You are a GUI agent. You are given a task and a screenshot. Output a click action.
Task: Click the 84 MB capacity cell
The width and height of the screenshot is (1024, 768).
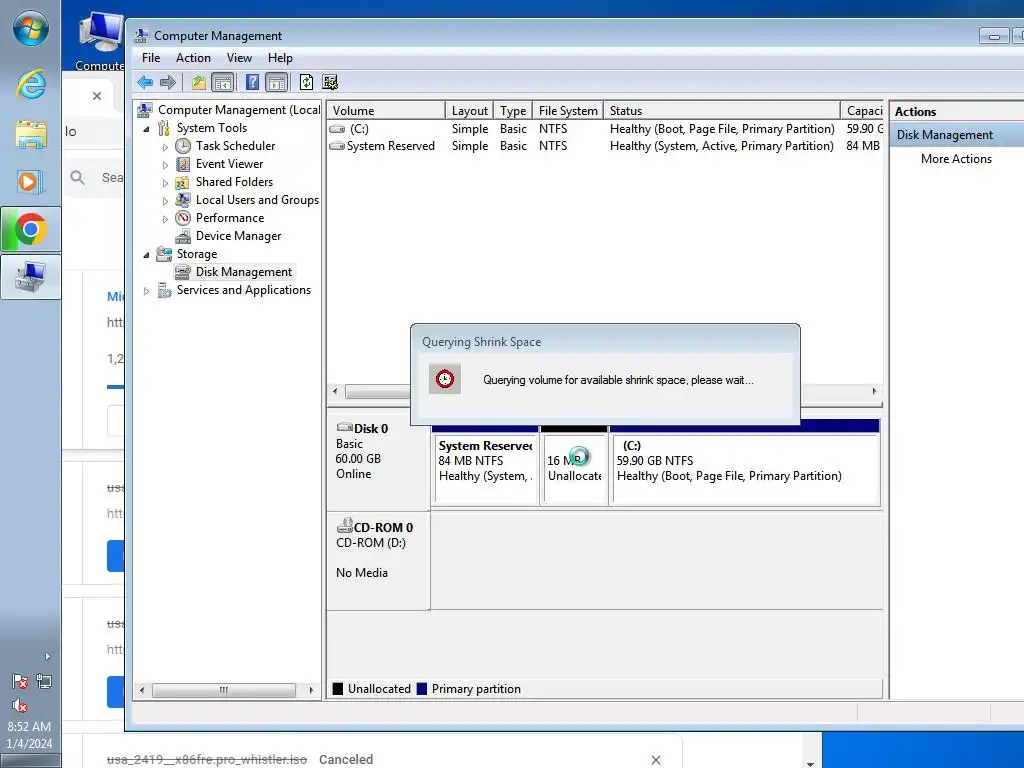pos(863,146)
